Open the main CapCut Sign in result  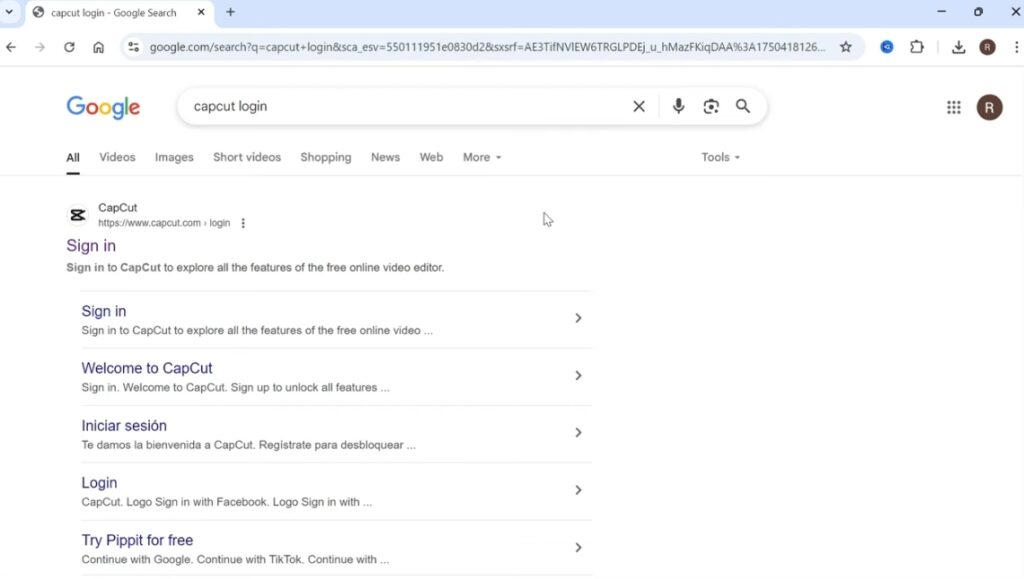click(91, 246)
